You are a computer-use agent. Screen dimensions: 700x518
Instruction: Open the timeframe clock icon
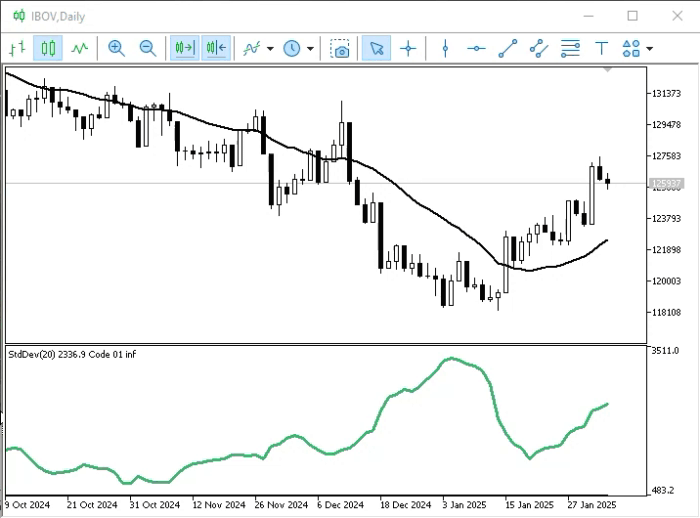(x=292, y=48)
